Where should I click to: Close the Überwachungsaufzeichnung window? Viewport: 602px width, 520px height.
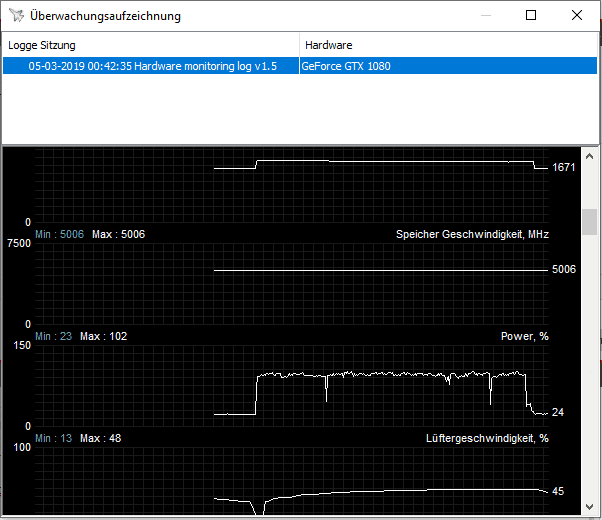point(577,15)
